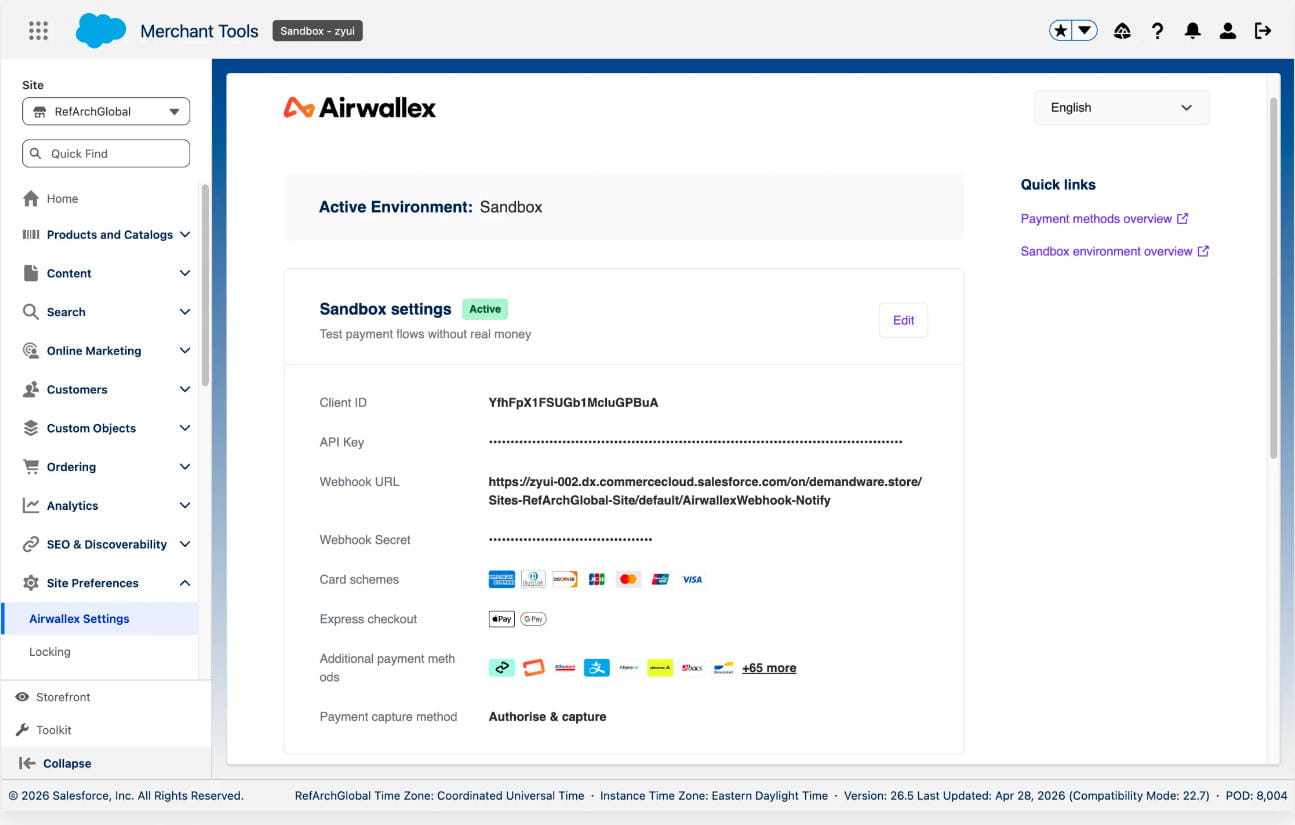1295x825 pixels.
Task: Click the Bancontact payment icon
Action: [x=724, y=668]
